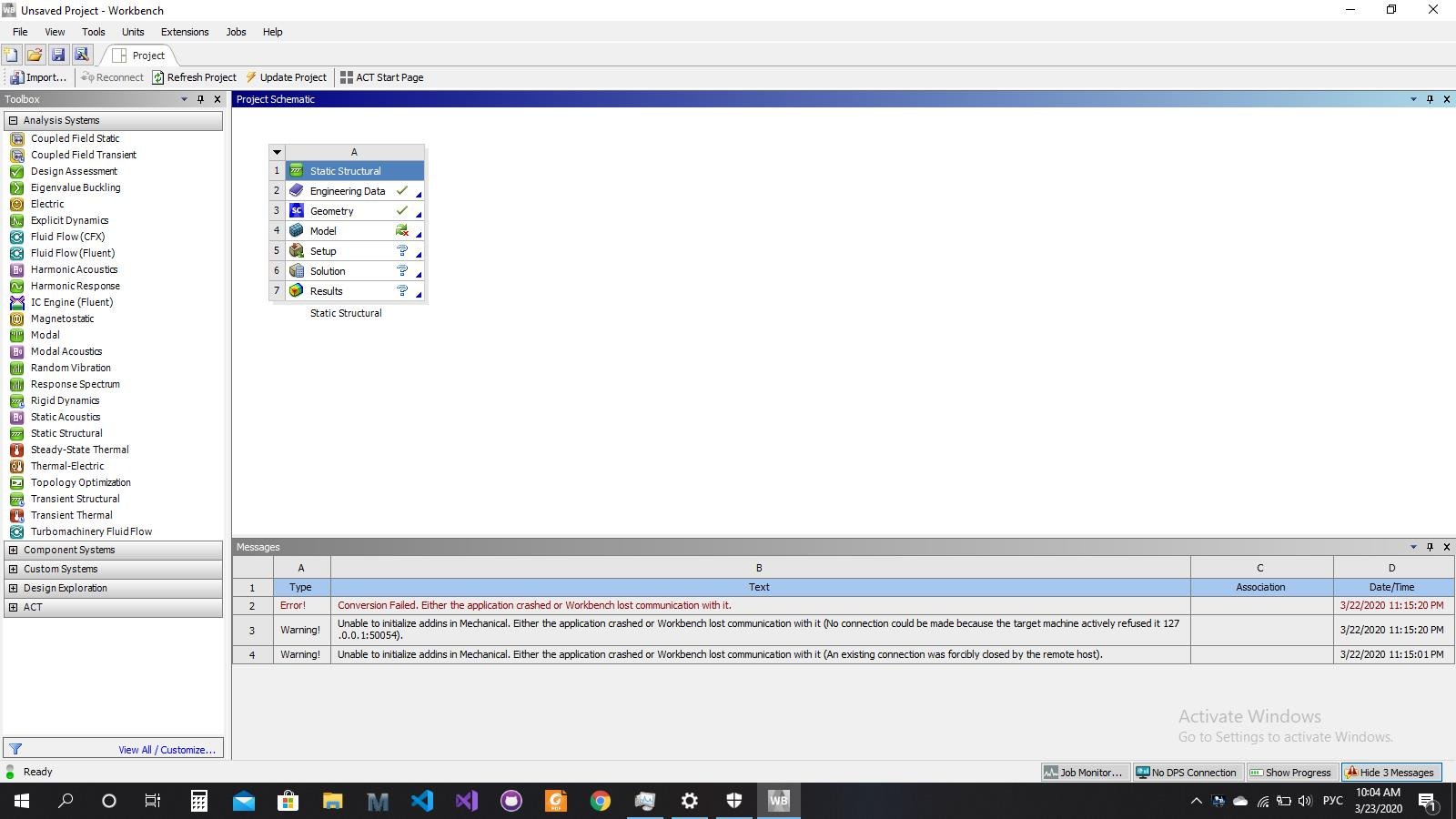Choose Static Structural in the toolbox
Viewport: 1456px width, 819px height.
(66, 433)
